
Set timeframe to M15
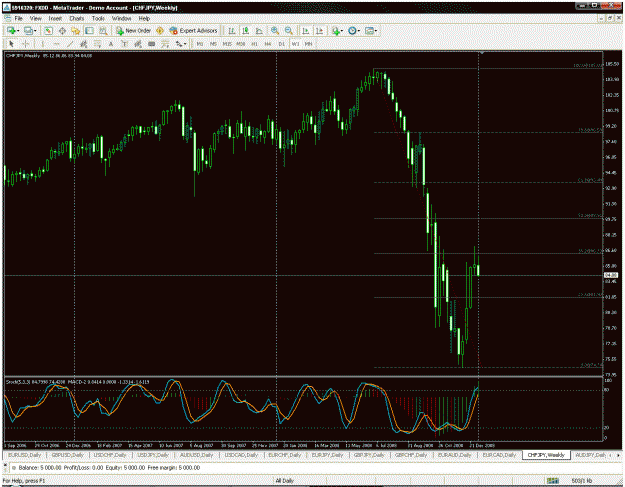point(227,44)
